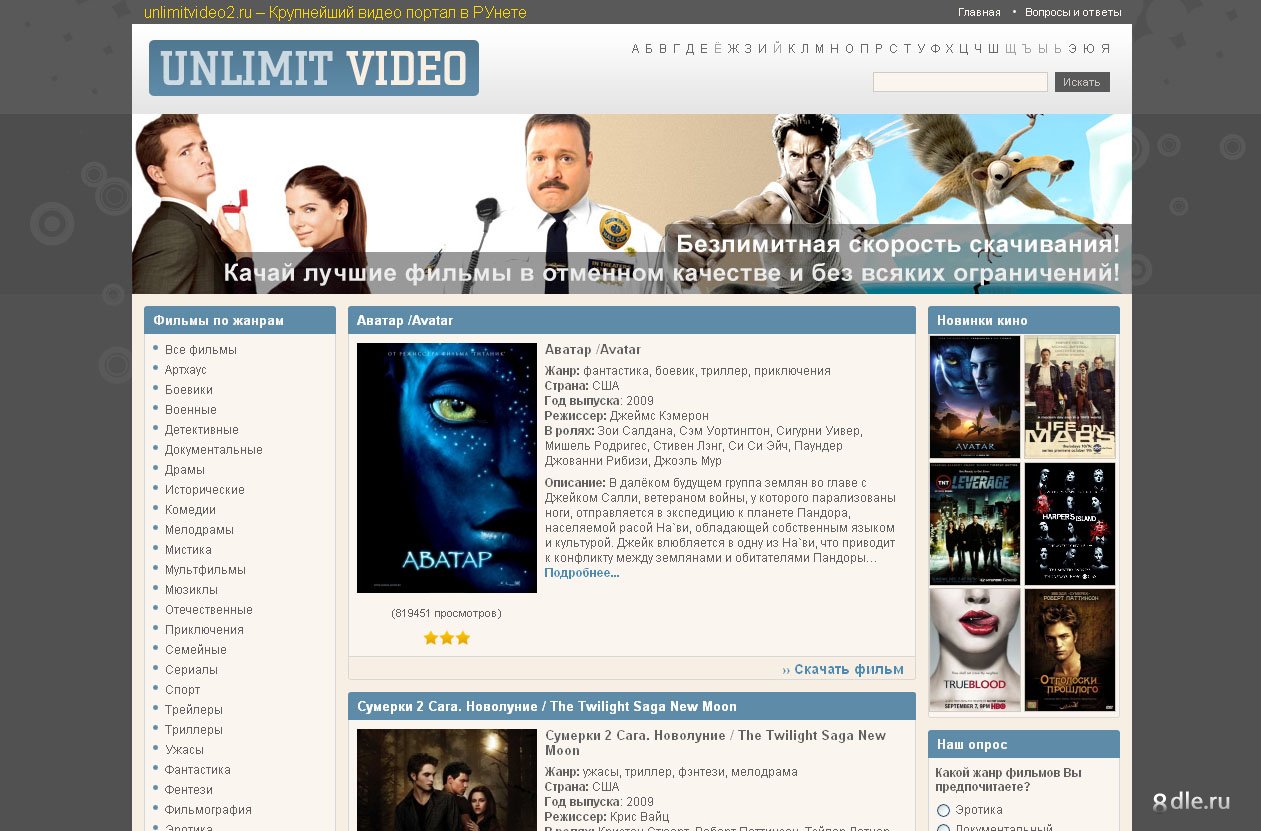Rate Avatar using the gold star rating
This screenshot has width=1261, height=831.
[x=447, y=638]
